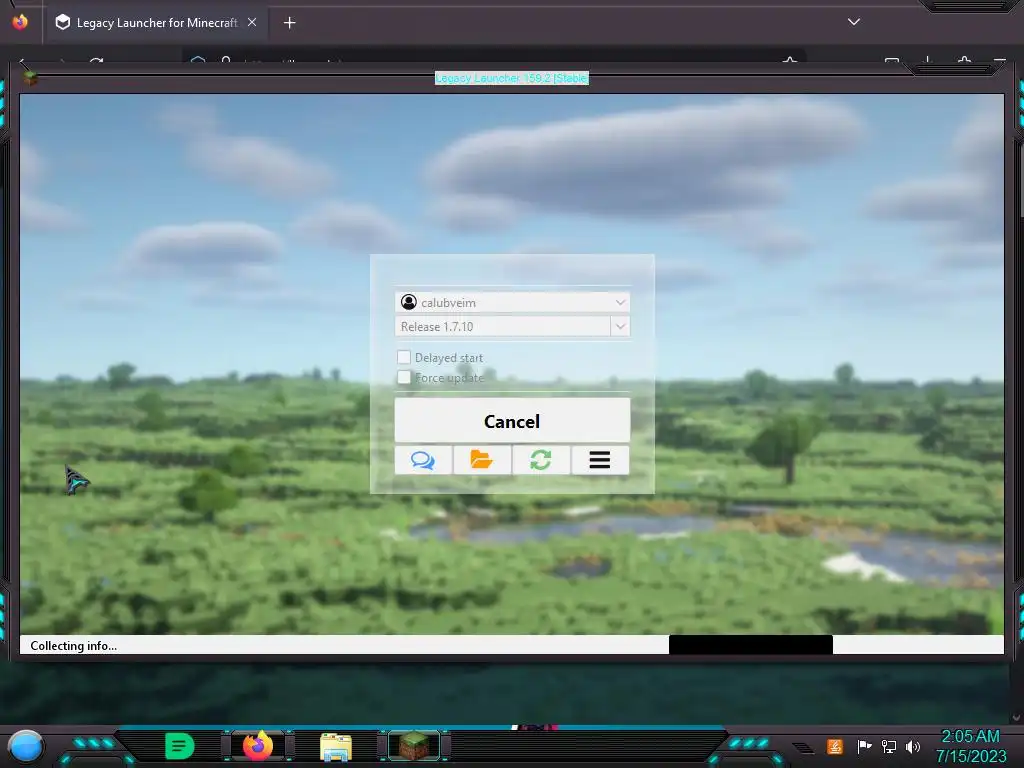The image size is (1024, 768).
Task: Open a new browser tab with plus button
Action: (x=289, y=23)
